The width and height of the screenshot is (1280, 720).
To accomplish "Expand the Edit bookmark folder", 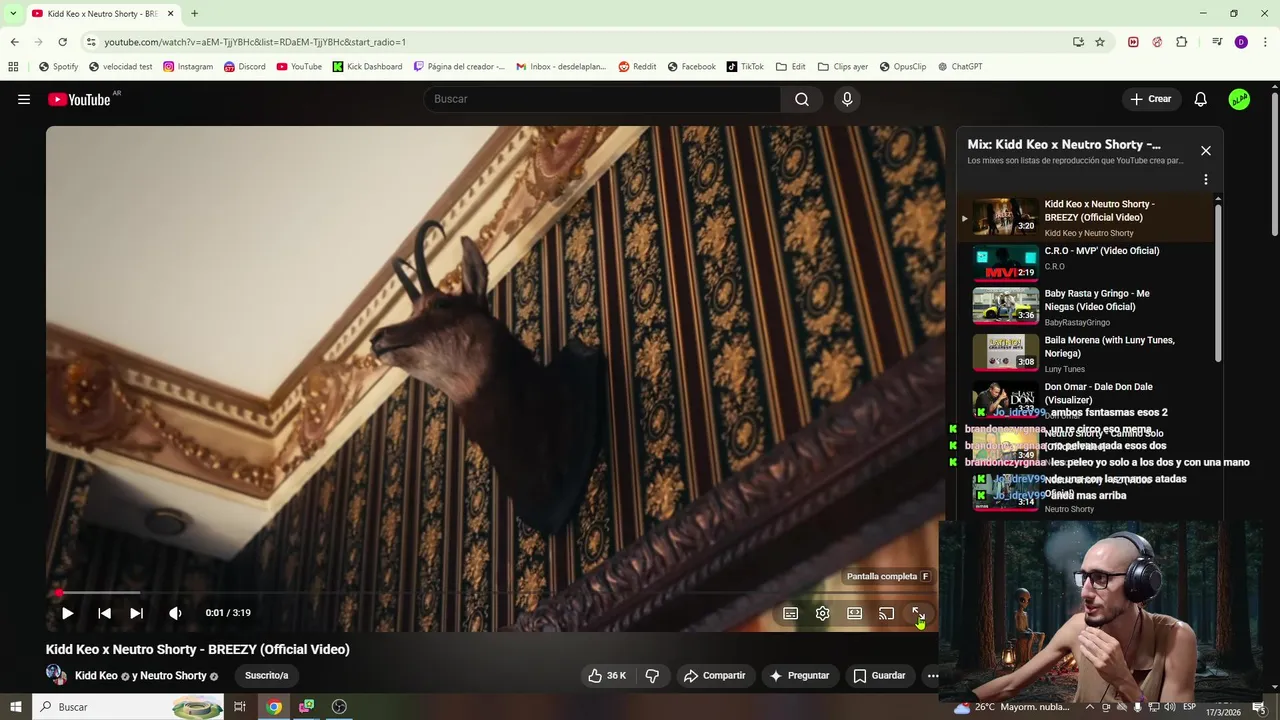I will 790,67.
